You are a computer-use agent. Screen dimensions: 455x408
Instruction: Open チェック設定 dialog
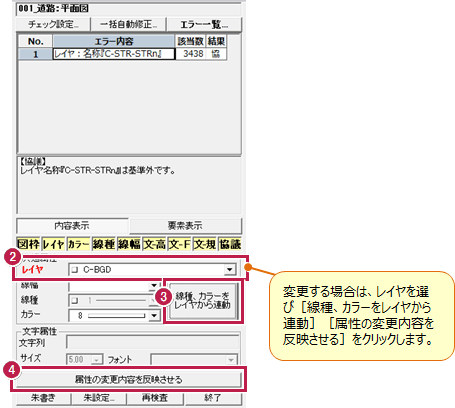click(53, 24)
